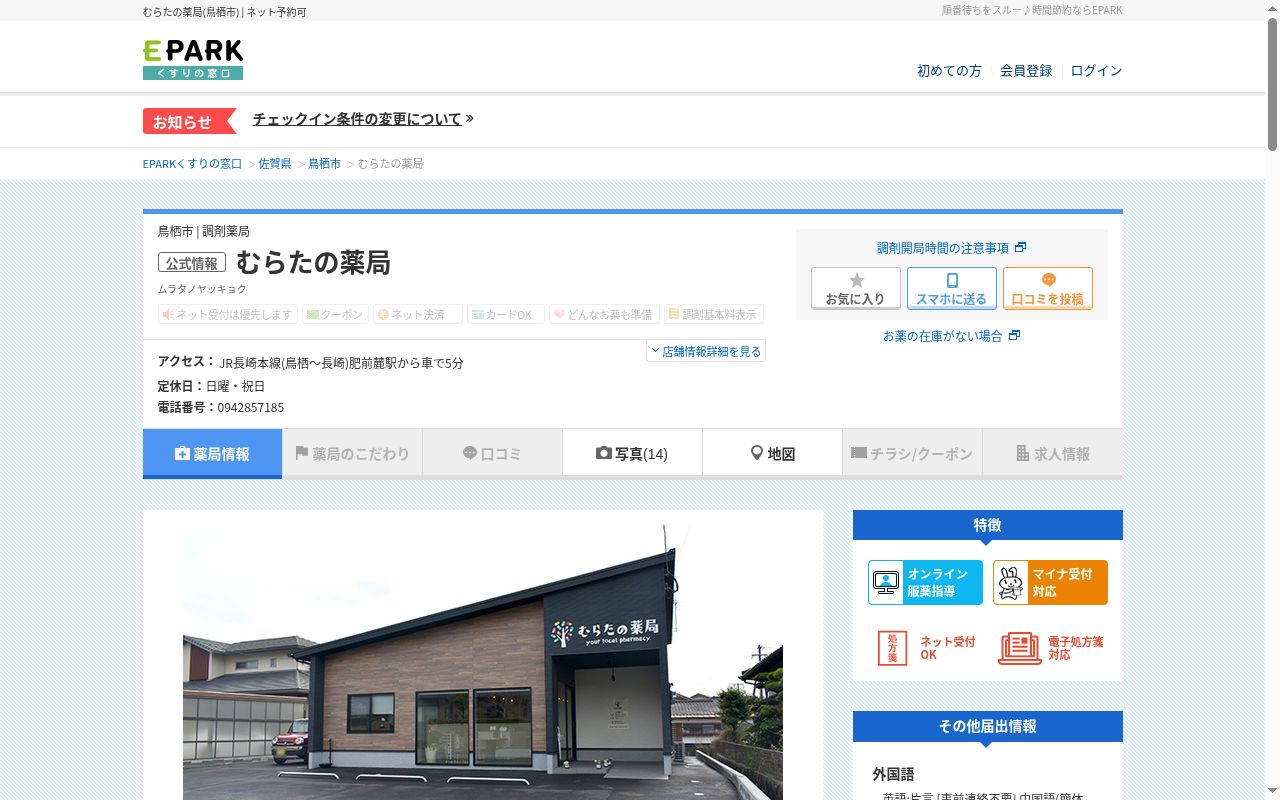Click the ネット受付は優先します tag
Image resolution: width=1280 pixels, height=800 pixels.
(x=228, y=314)
